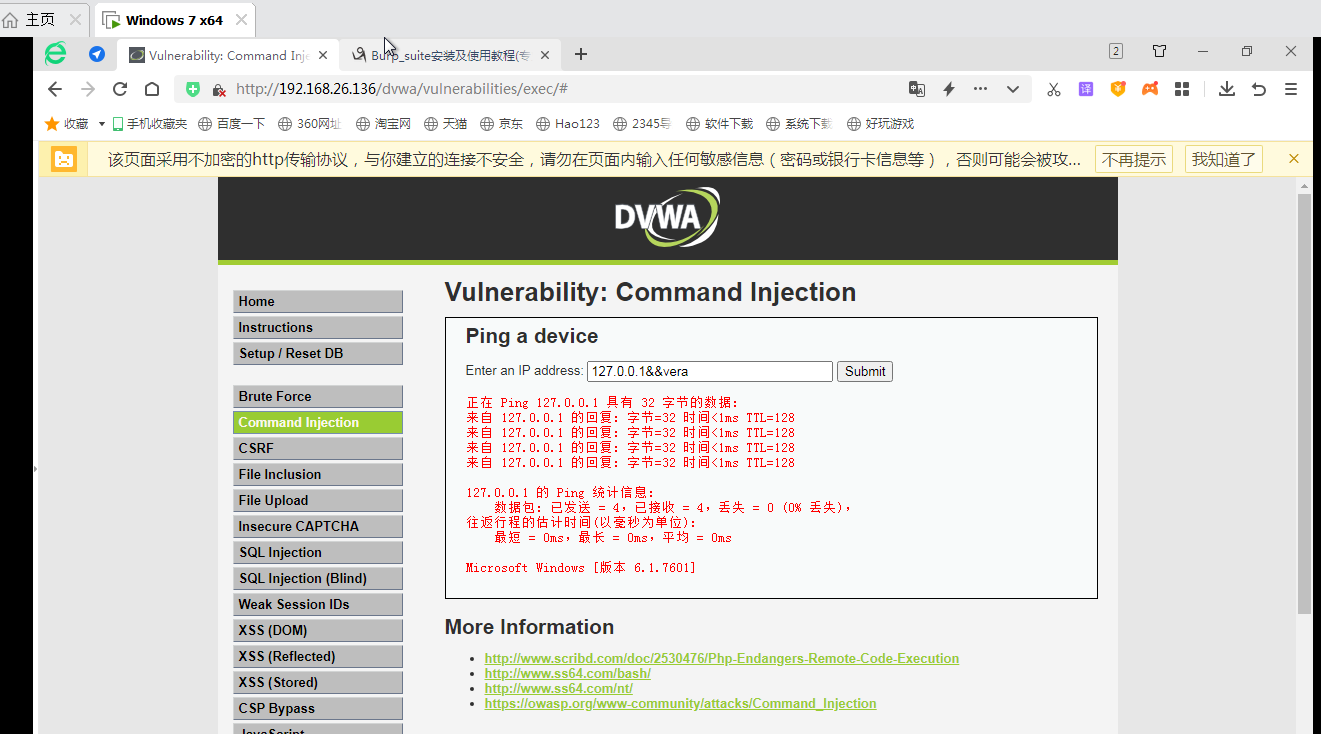
Task: Open Setup / Reset DB in sidebar
Action: [318, 353]
